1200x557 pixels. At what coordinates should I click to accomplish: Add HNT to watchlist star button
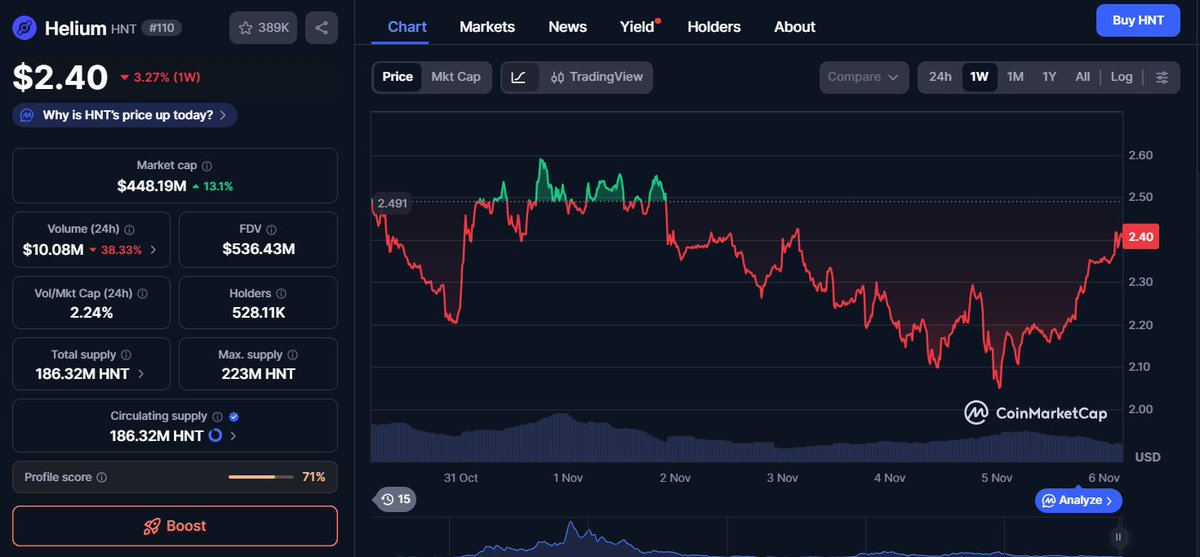[263, 28]
